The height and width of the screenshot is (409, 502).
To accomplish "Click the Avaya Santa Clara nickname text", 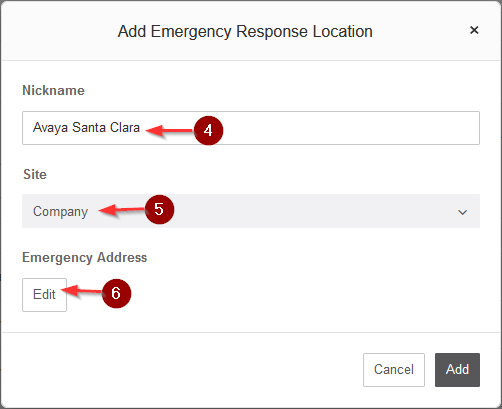I will pos(86,128).
